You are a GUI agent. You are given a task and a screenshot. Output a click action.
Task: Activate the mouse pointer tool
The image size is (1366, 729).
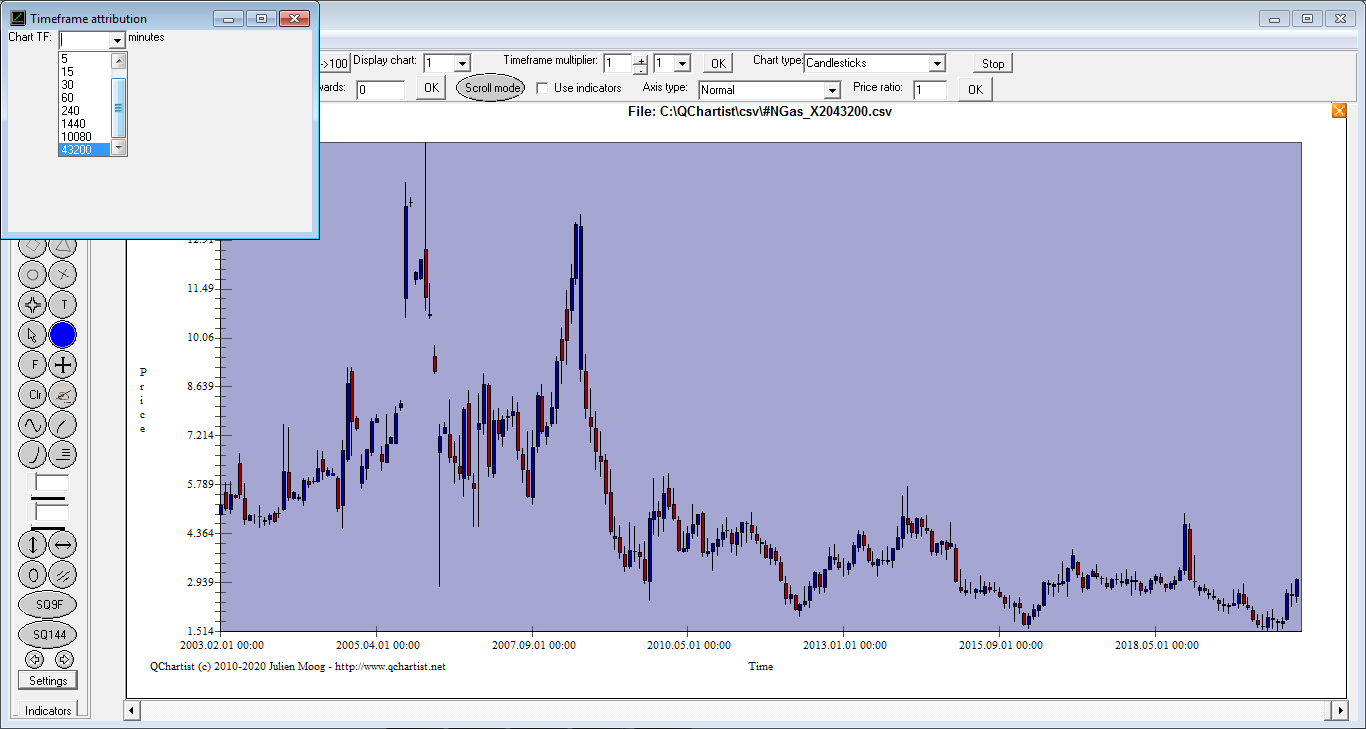coord(33,335)
